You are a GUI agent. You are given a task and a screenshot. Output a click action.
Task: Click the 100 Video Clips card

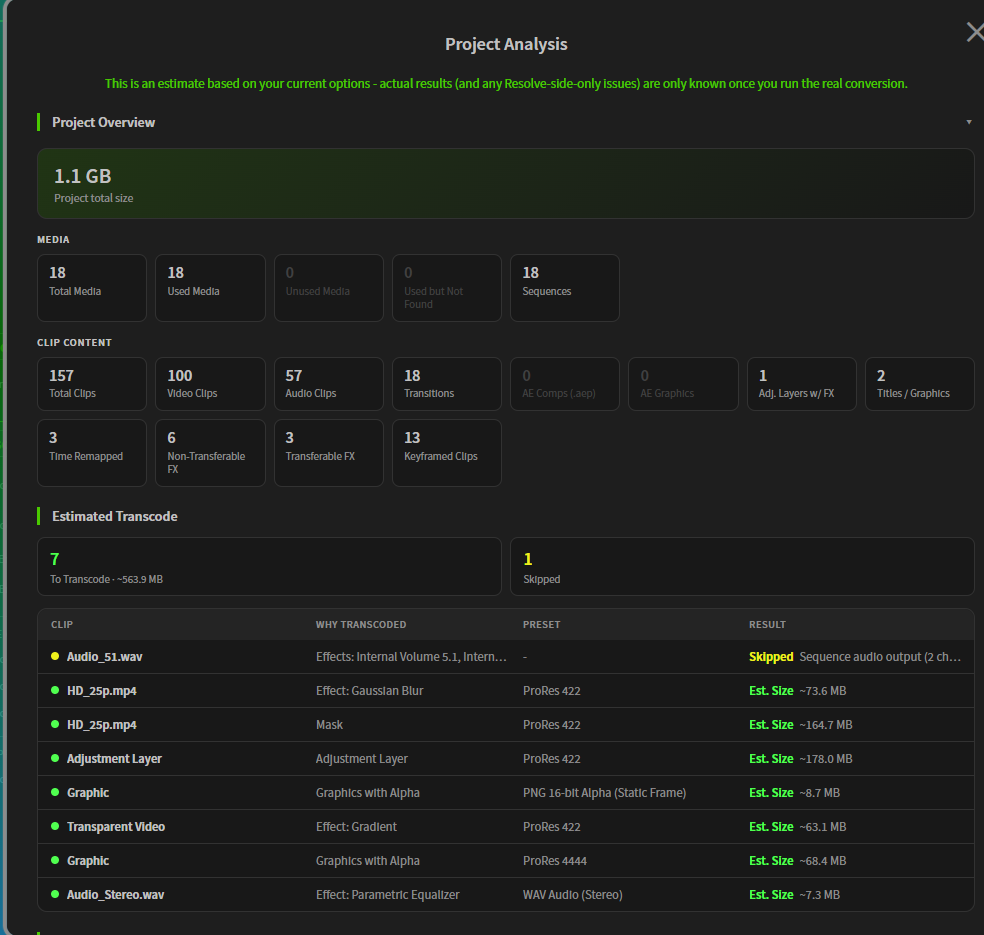pyautogui.click(x=210, y=384)
